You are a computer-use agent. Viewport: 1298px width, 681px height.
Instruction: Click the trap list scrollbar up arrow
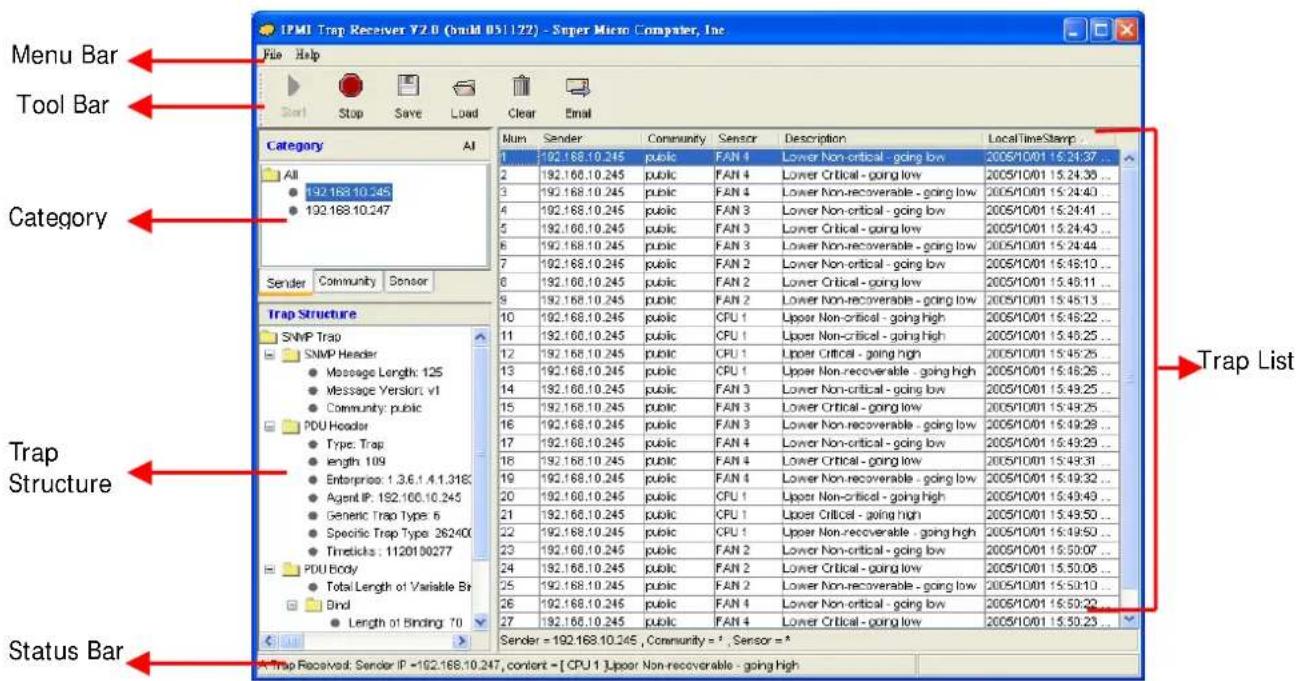[x=1130, y=158]
